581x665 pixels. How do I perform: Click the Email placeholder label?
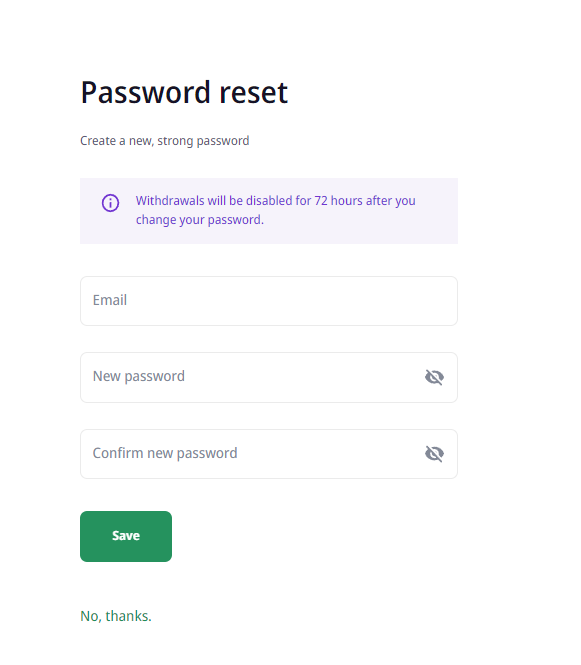tap(110, 300)
